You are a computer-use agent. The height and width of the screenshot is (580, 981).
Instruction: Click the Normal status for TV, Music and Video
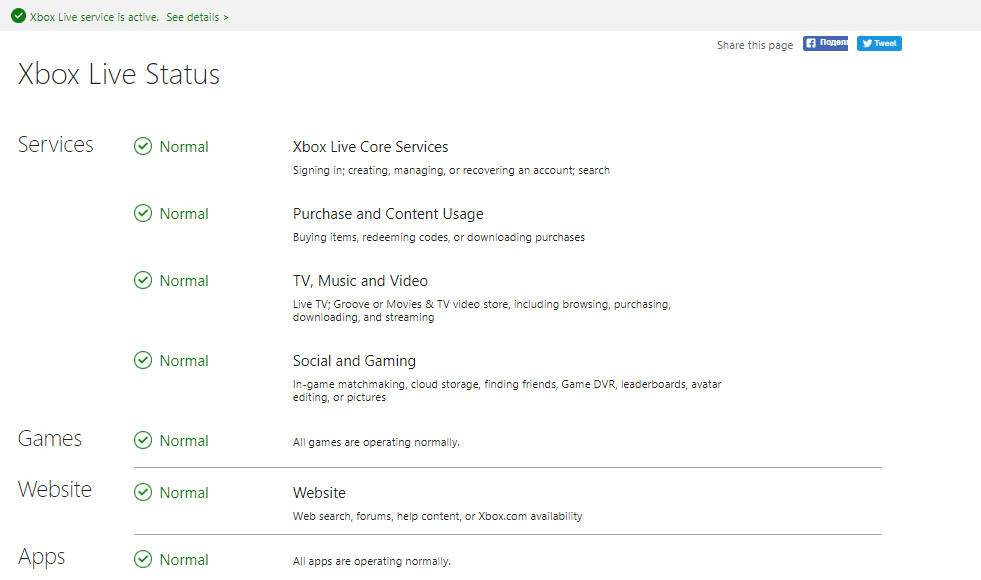tap(184, 281)
